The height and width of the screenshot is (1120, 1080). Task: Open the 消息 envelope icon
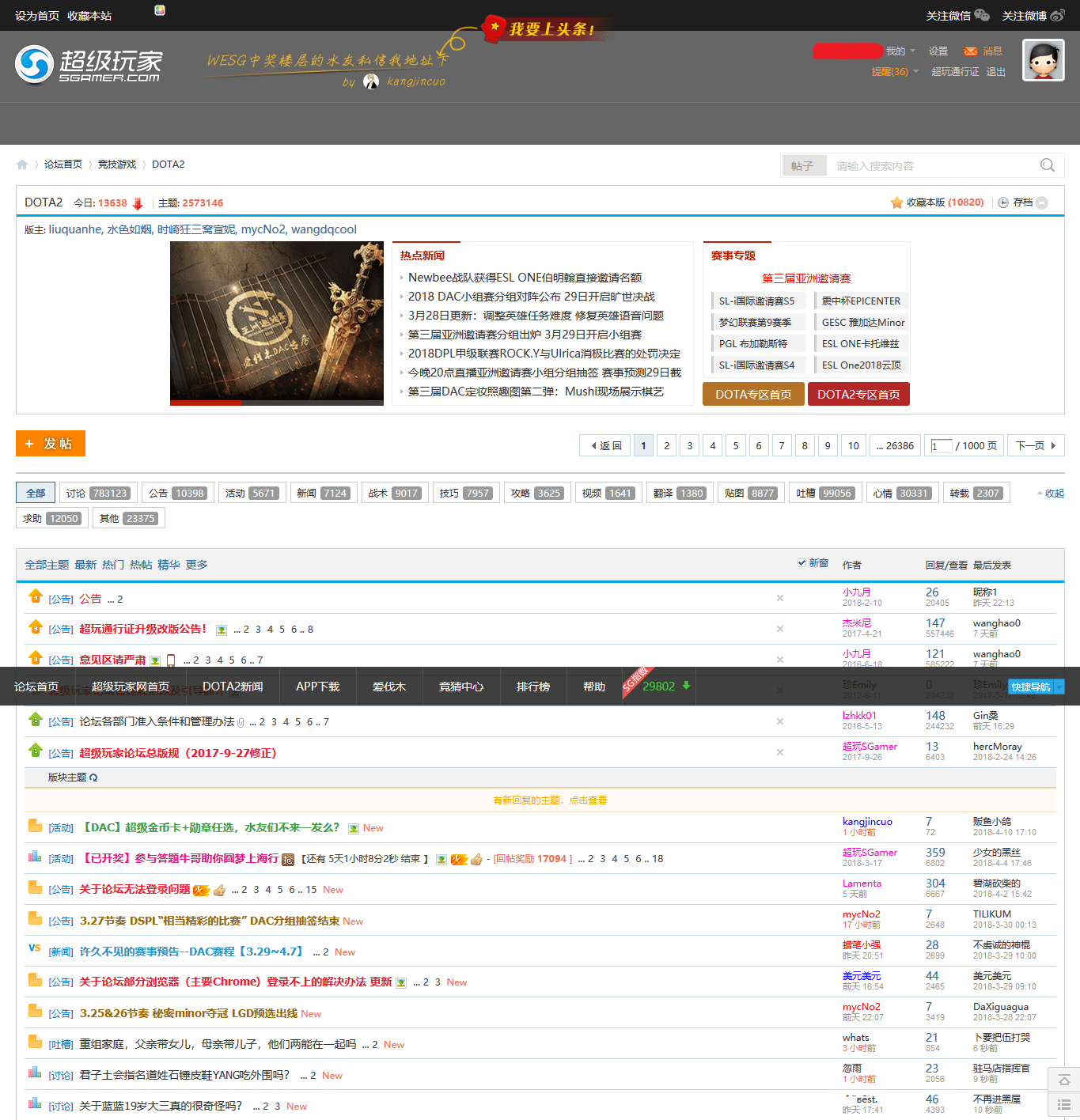point(970,51)
